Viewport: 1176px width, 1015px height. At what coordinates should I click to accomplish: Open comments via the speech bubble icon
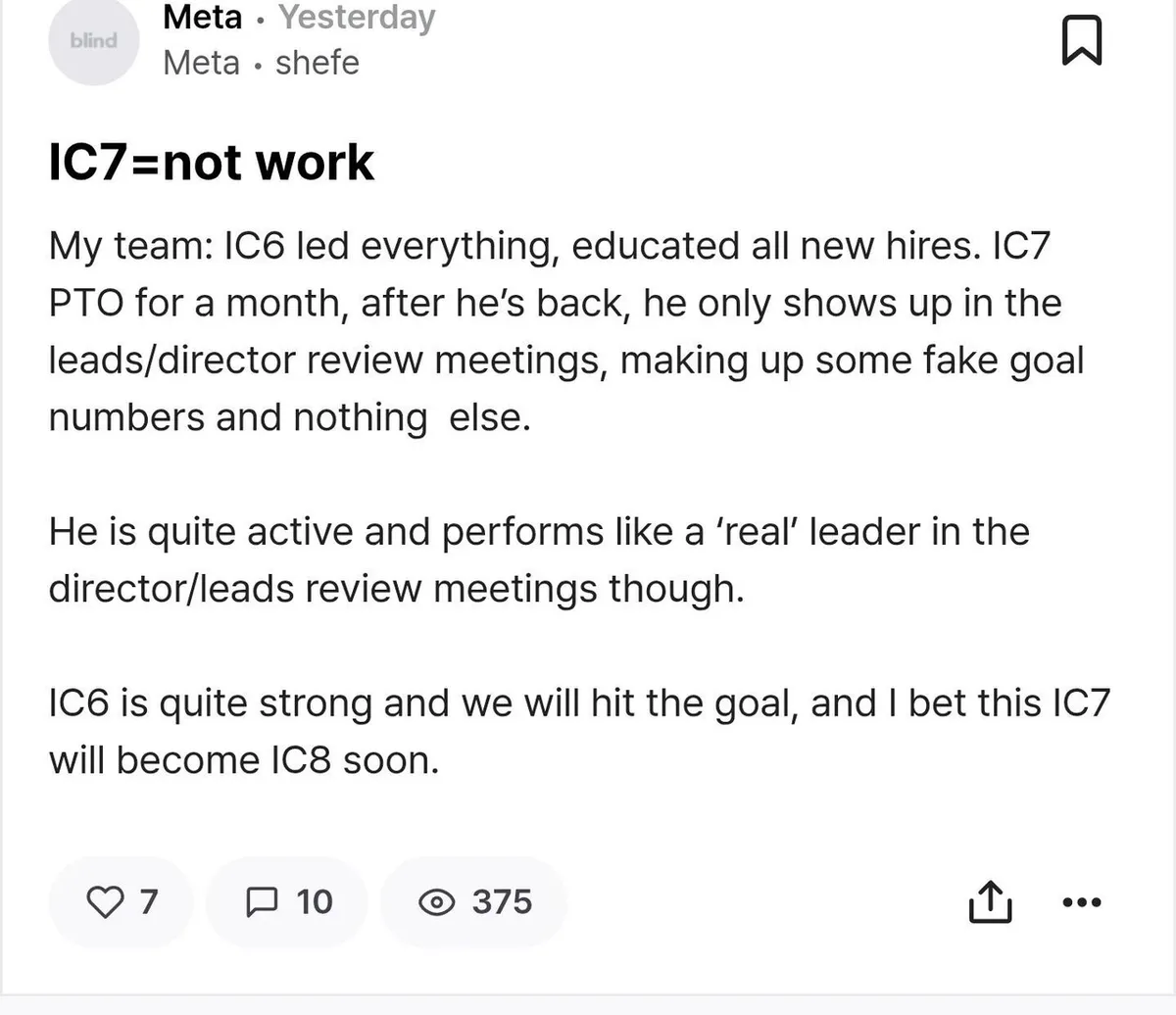[x=263, y=901]
